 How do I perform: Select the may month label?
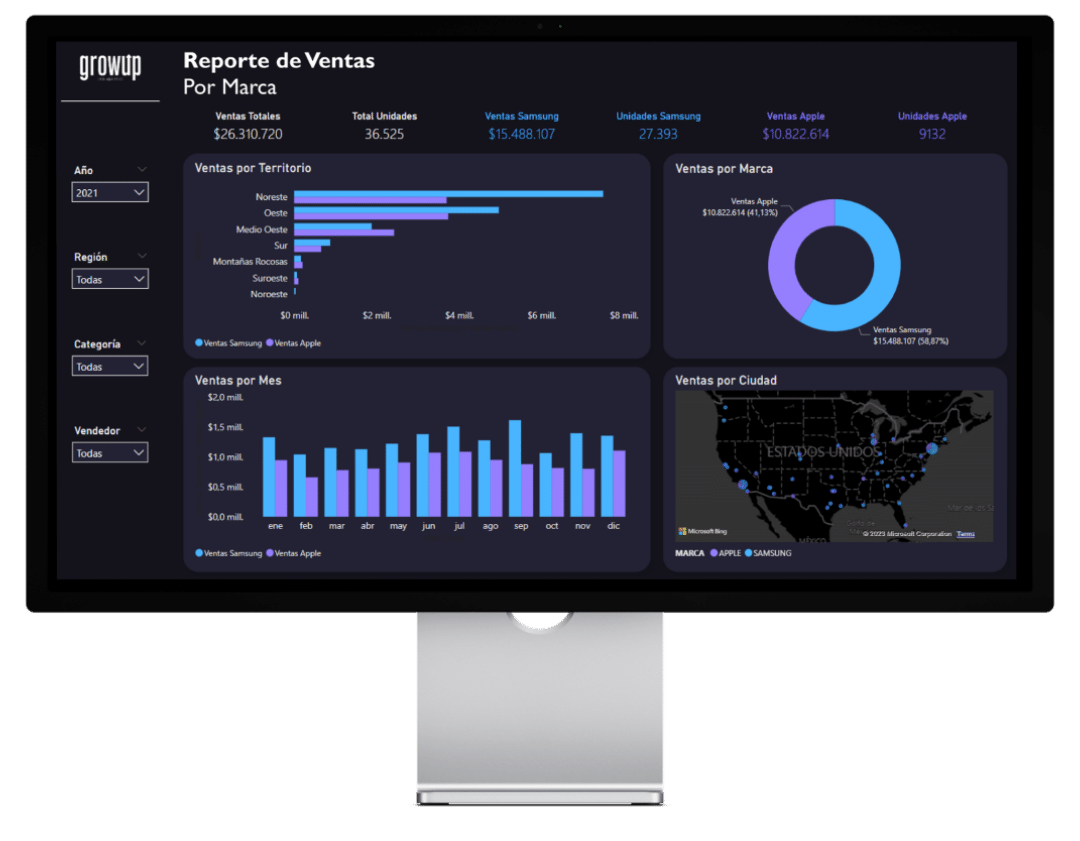pyautogui.click(x=398, y=526)
